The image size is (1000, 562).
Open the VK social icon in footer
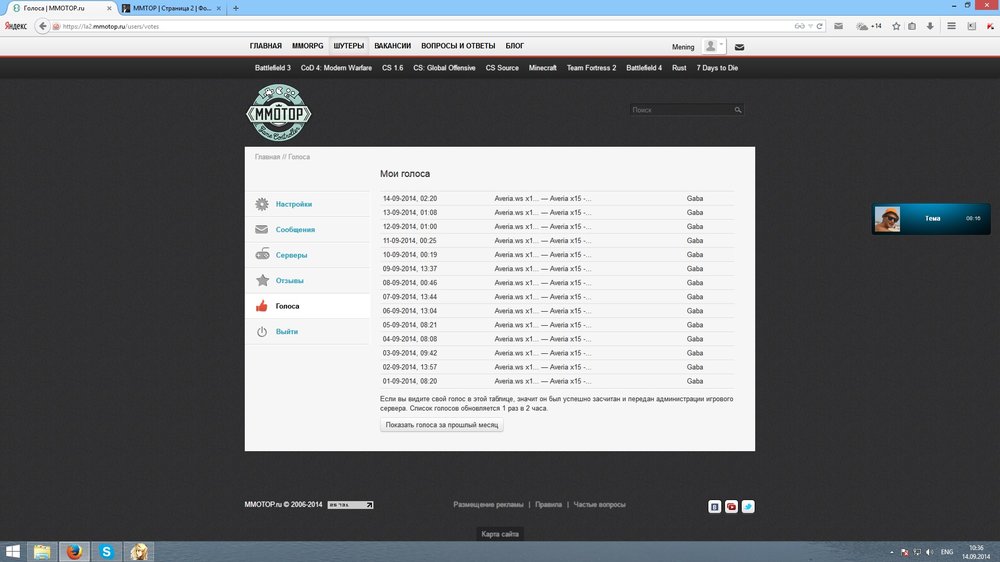pyautogui.click(x=714, y=507)
